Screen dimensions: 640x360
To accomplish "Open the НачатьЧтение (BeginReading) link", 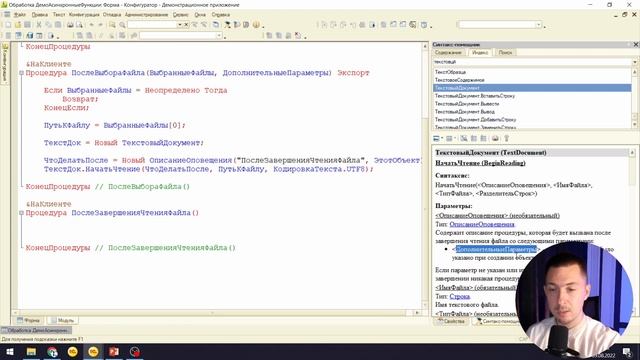I will coord(480,163).
